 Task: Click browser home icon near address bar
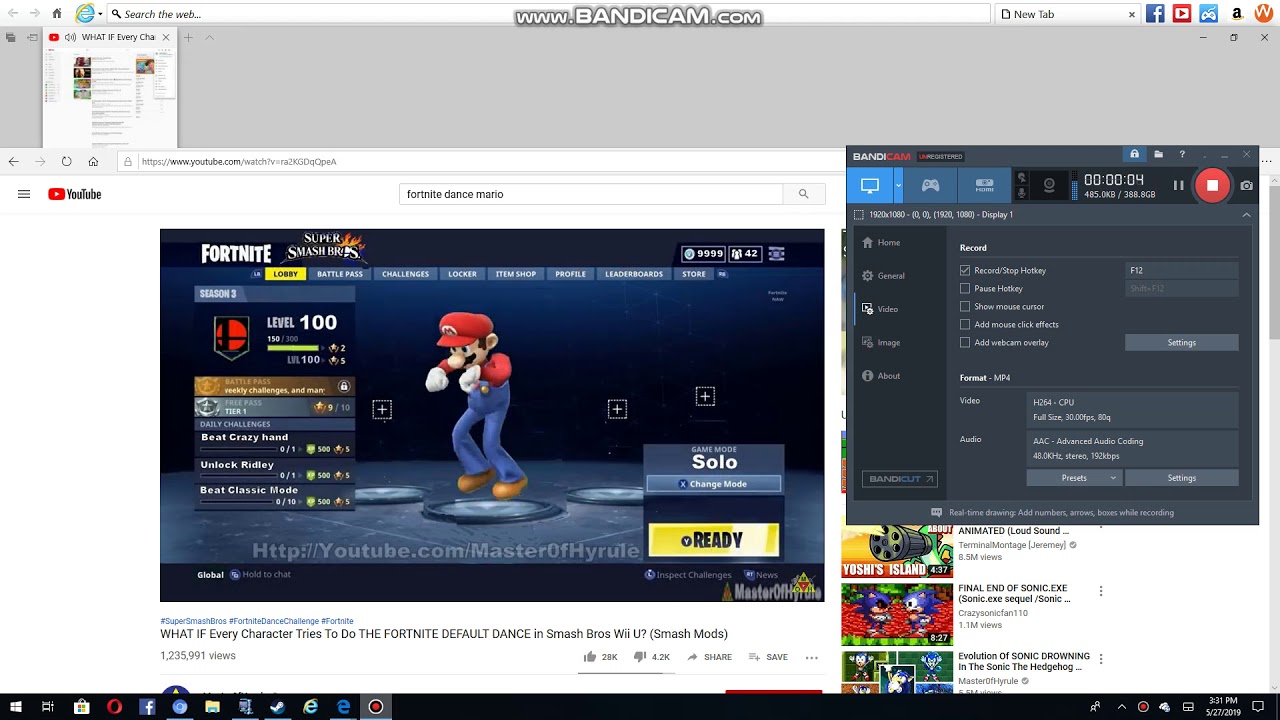93,161
